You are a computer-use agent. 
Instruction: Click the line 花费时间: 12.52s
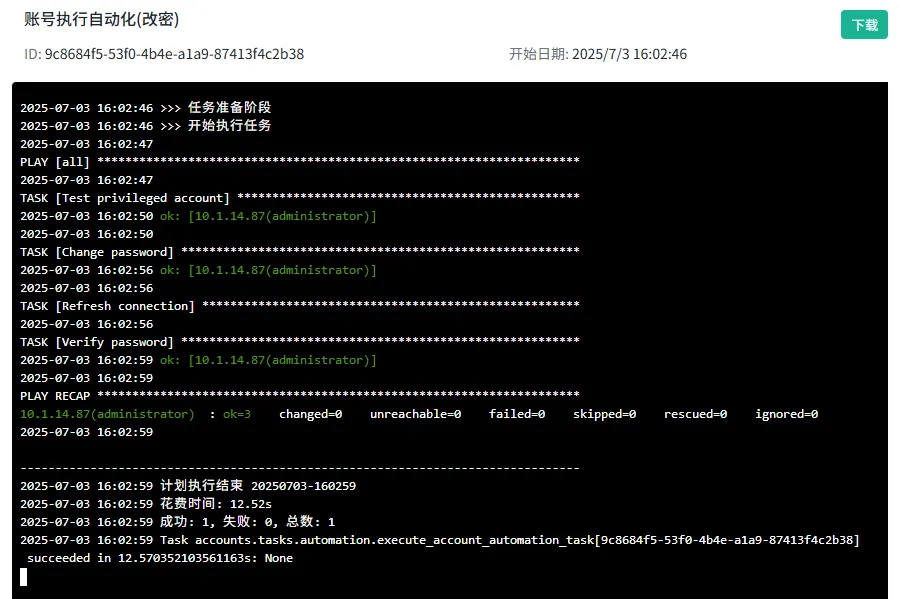(x=146, y=504)
